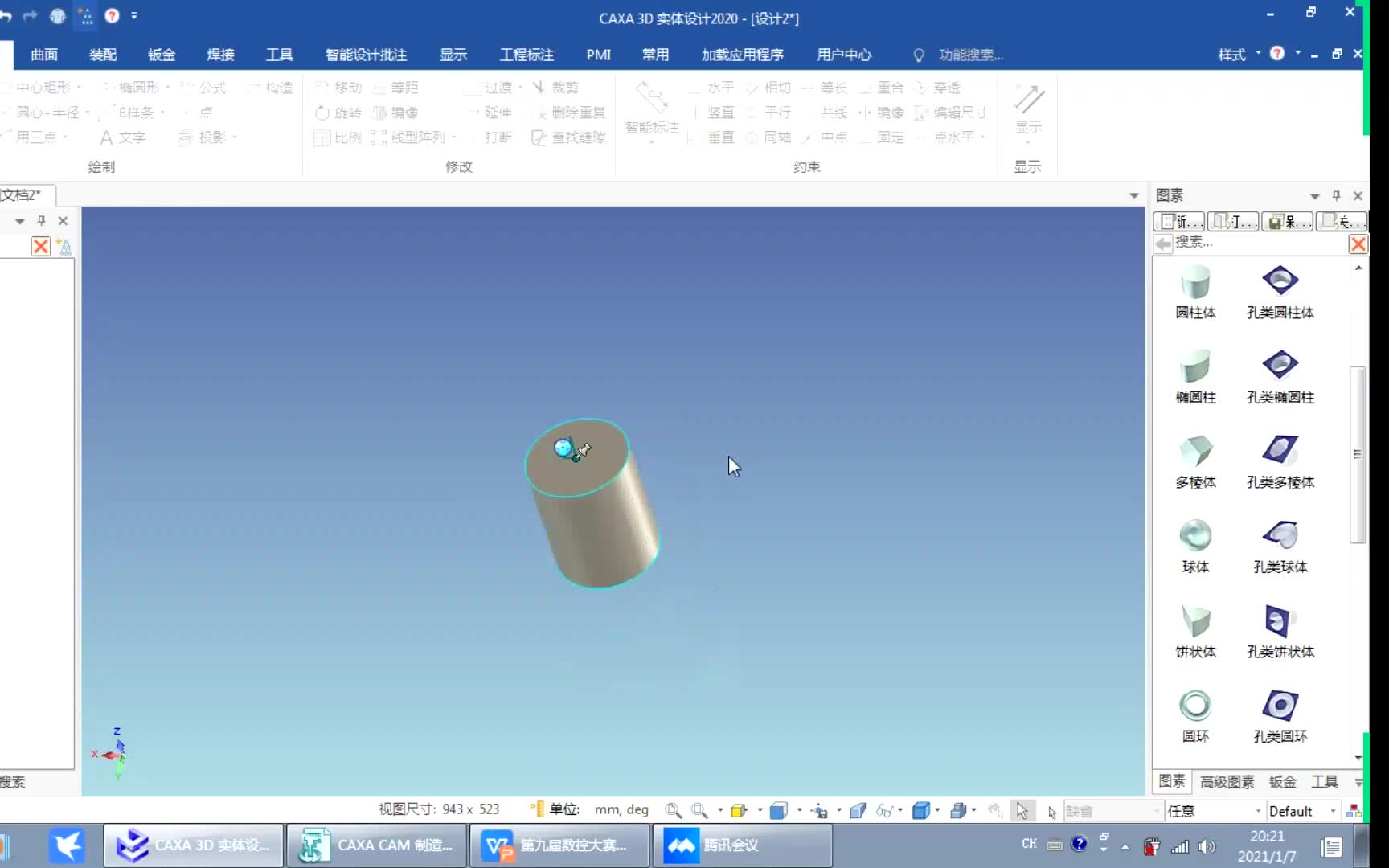This screenshot has width=1389, height=868.
Task: Click the 关... close catalog button
Action: click(1341, 221)
